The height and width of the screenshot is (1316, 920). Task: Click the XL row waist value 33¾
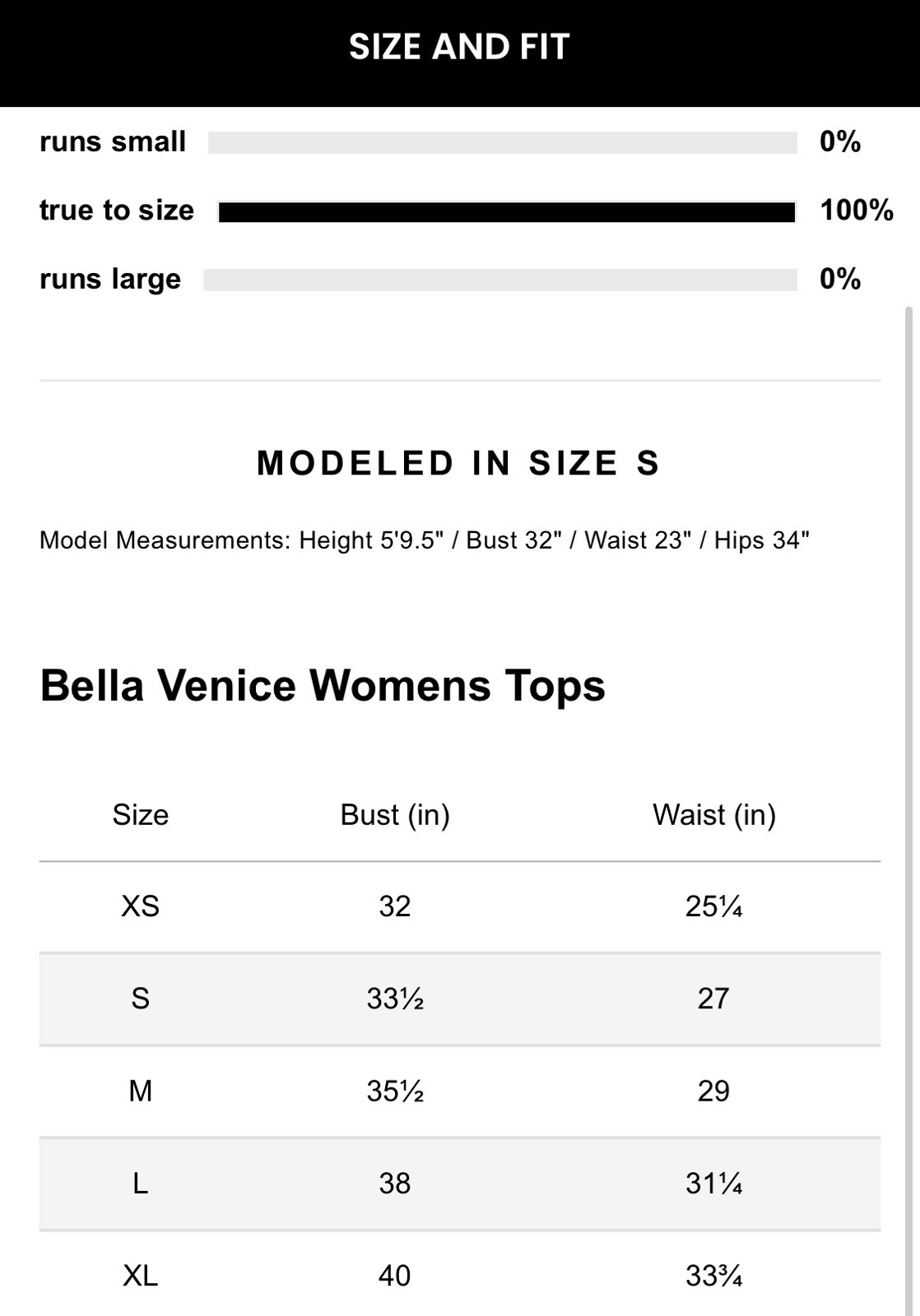click(x=714, y=1276)
